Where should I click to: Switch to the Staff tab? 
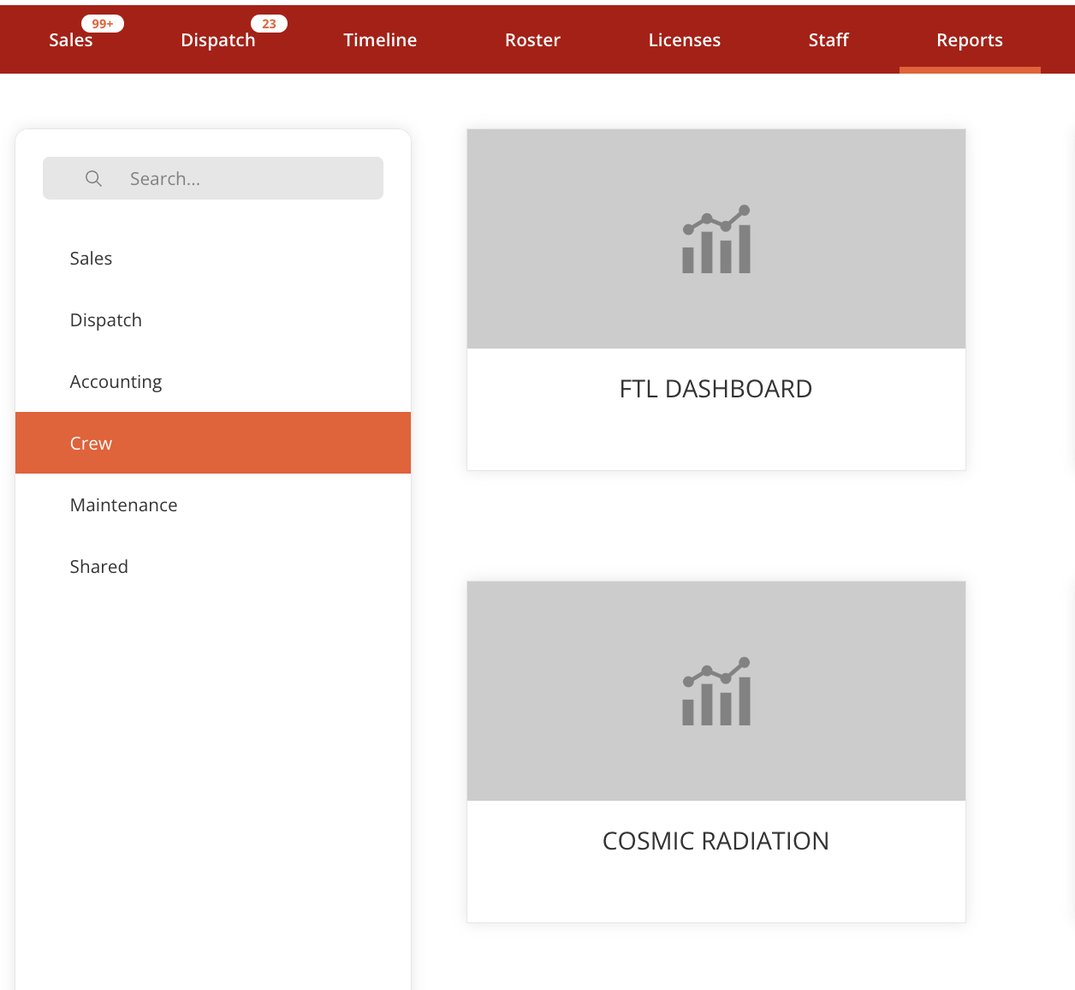828,41
